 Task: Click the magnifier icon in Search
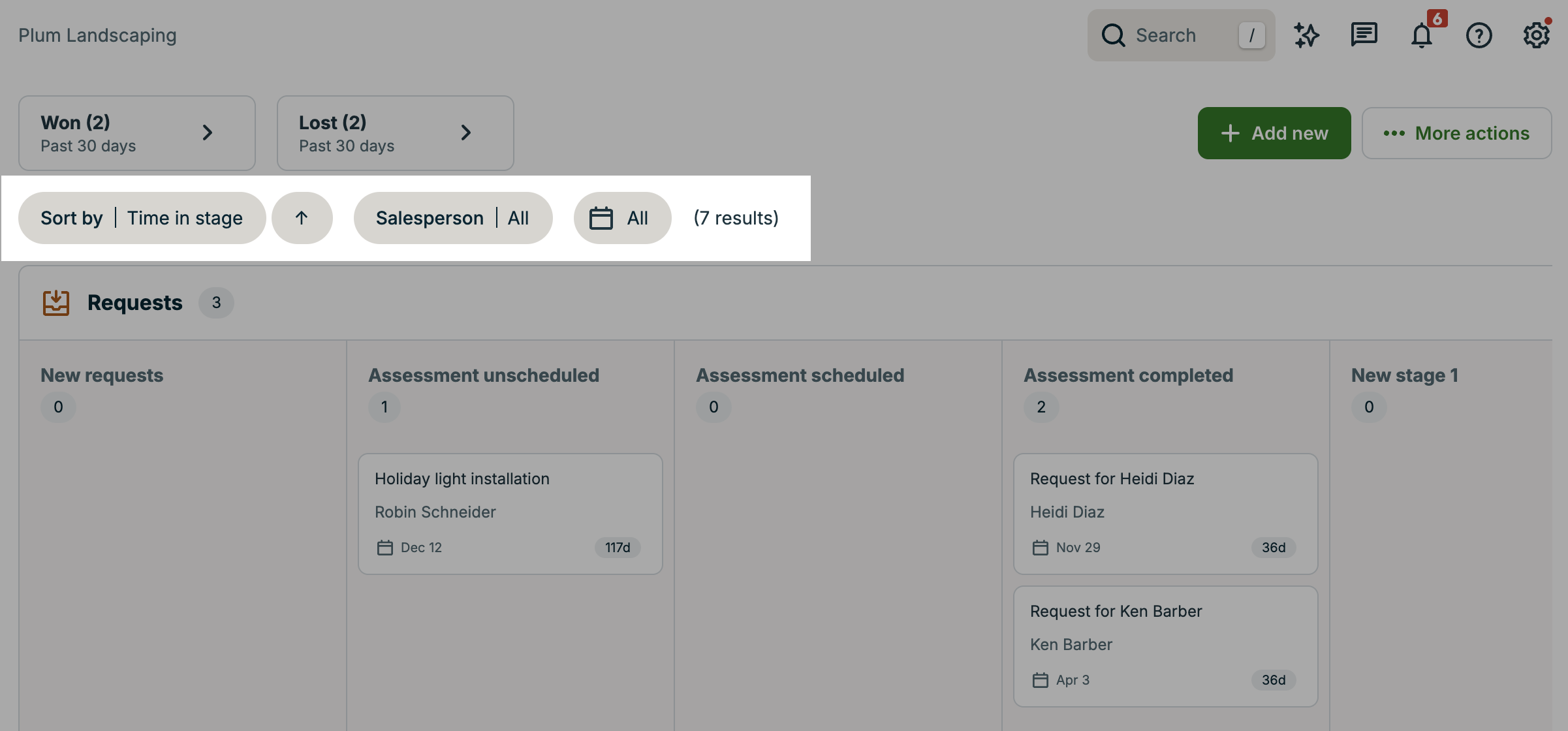pos(1114,35)
